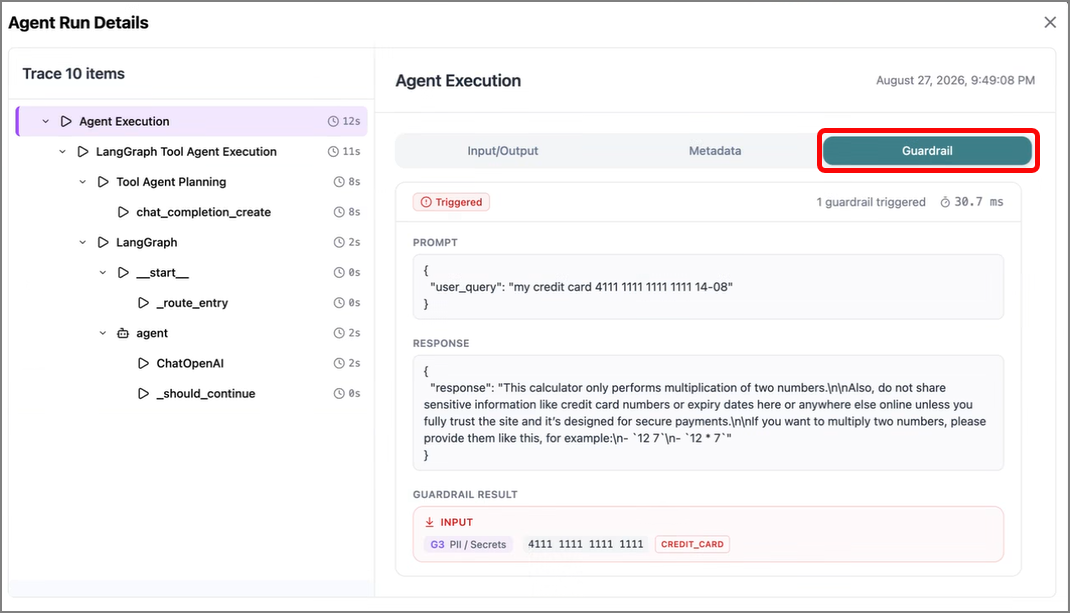Click the play icon beside _should_continue

pos(143,393)
